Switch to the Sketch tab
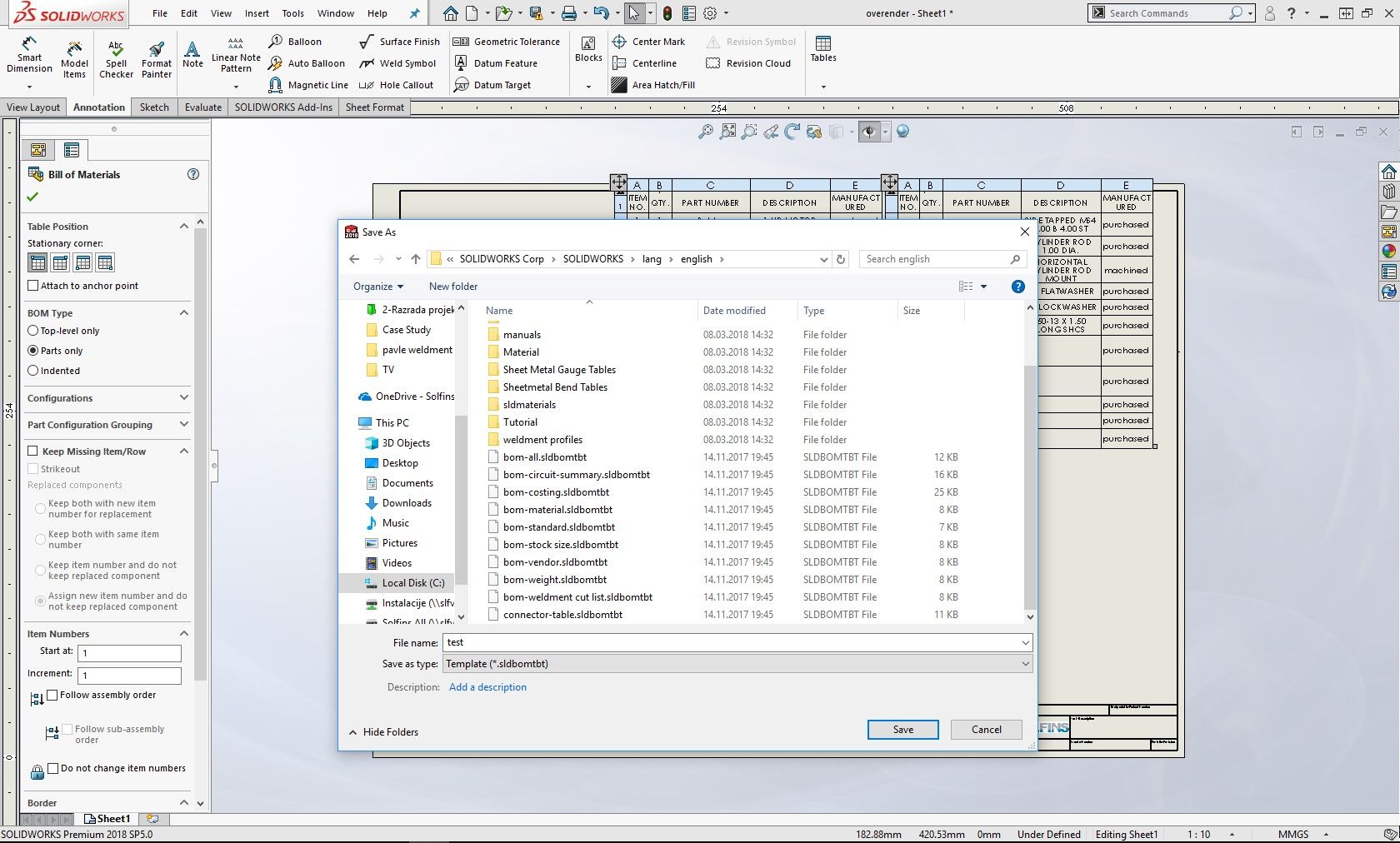Image resolution: width=1400 pixels, height=843 pixels. (x=154, y=107)
